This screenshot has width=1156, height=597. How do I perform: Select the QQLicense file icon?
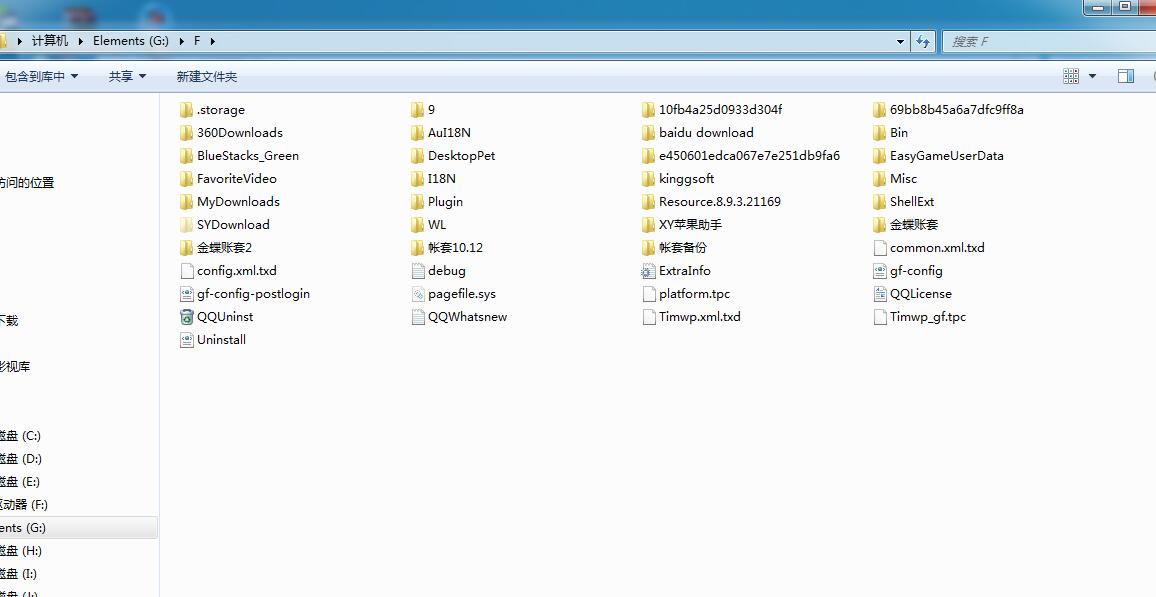click(x=880, y=294)
